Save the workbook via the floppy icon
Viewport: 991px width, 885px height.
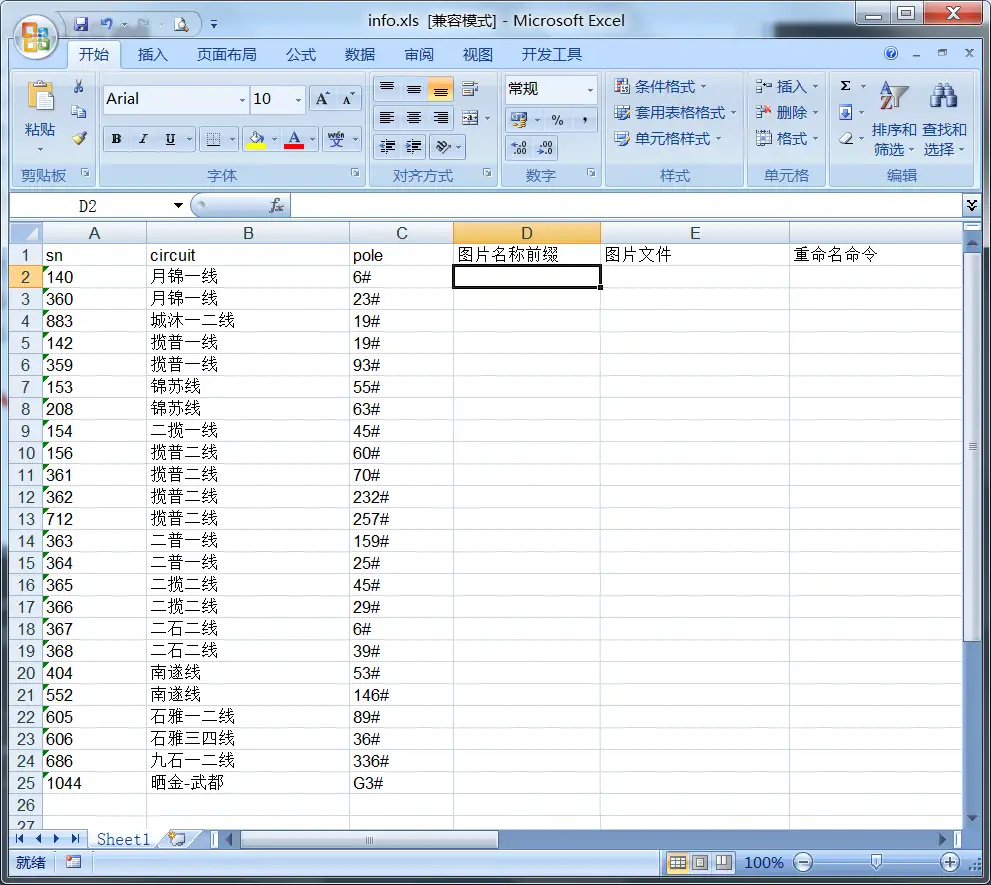coord(82,22)
